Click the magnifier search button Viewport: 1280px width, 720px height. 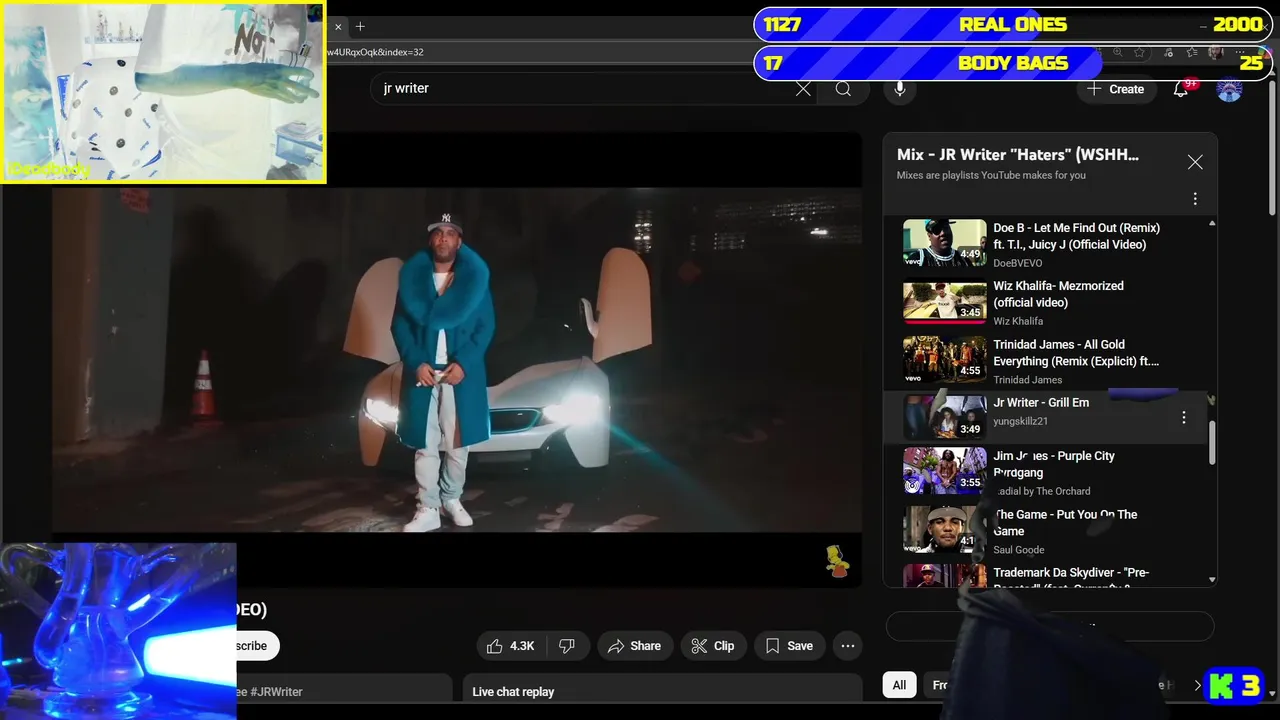pyautogui.click(x=843, y=89)
